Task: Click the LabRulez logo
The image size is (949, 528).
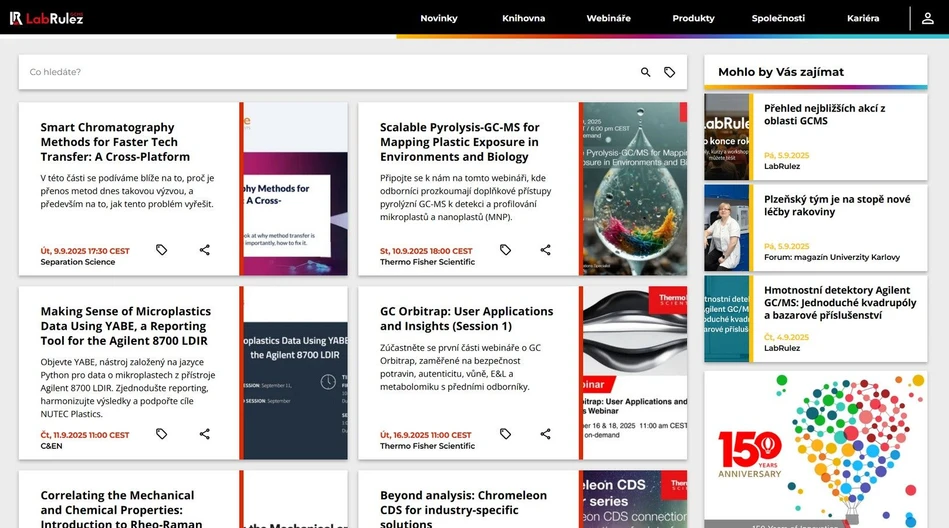Action: tap(46, 18)
